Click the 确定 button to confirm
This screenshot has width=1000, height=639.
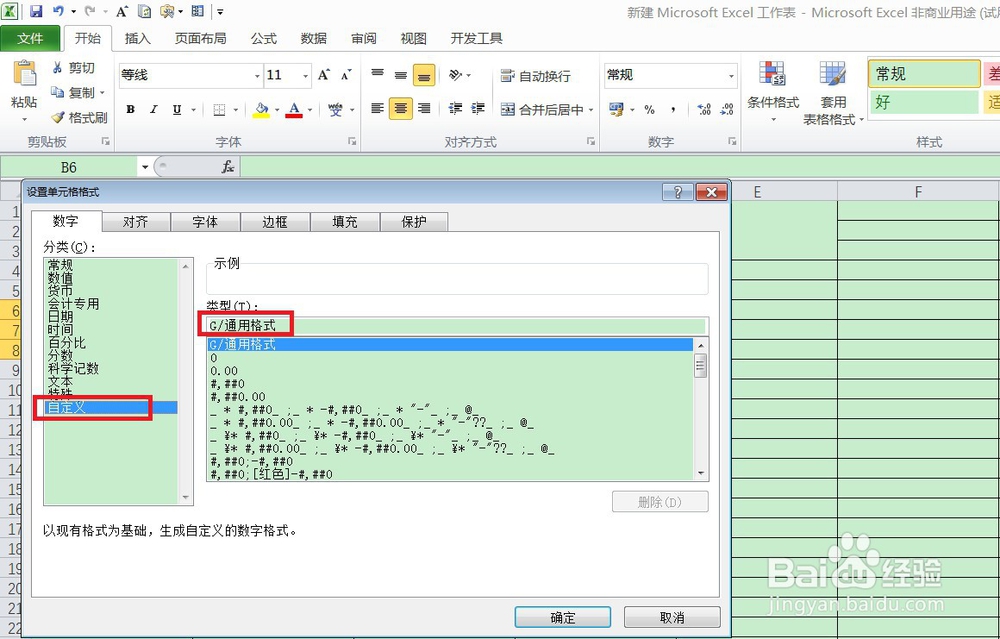point(562,617)
